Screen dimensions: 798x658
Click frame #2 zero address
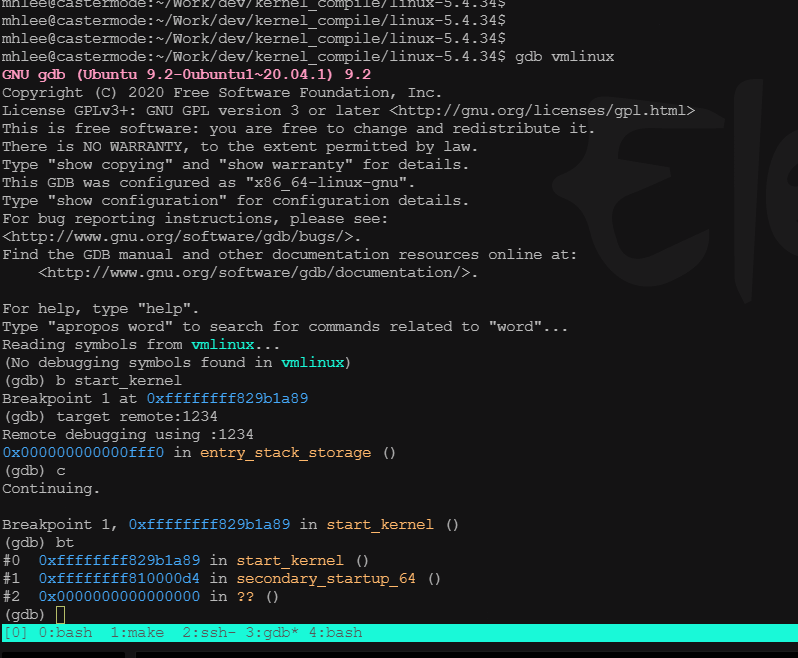(x=119, y=596)
